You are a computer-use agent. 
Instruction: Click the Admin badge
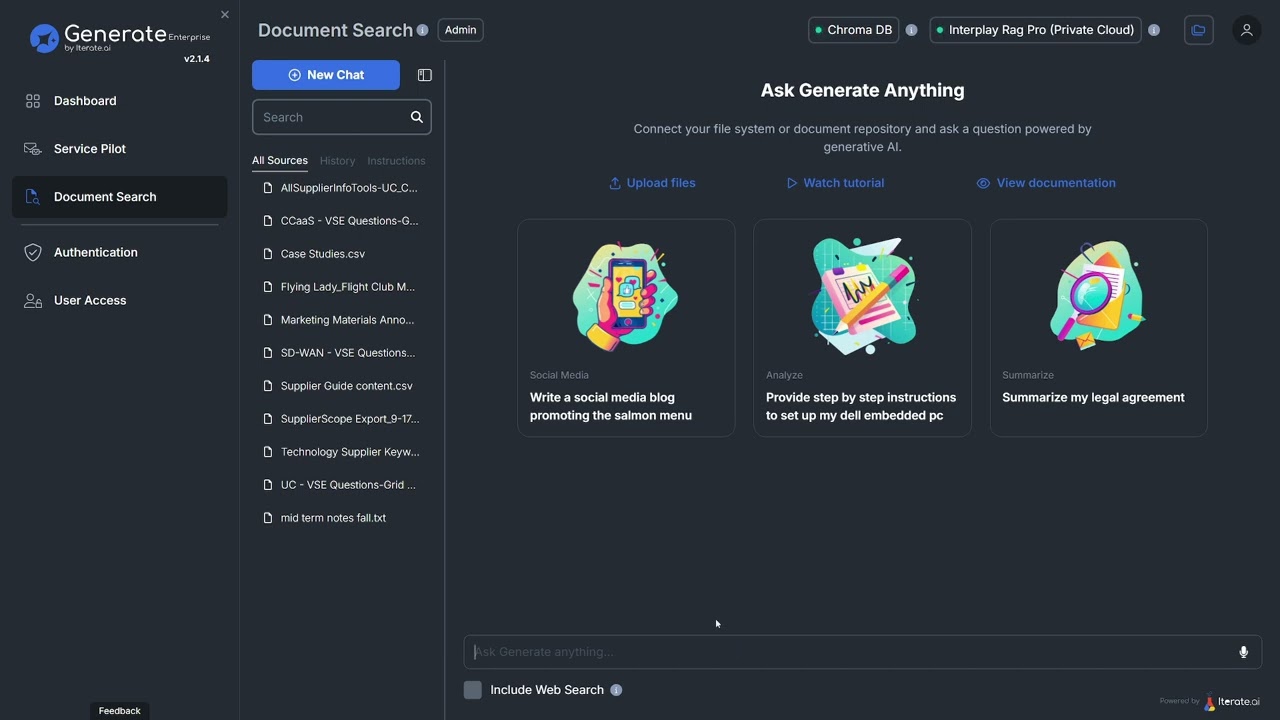(460, 30)
